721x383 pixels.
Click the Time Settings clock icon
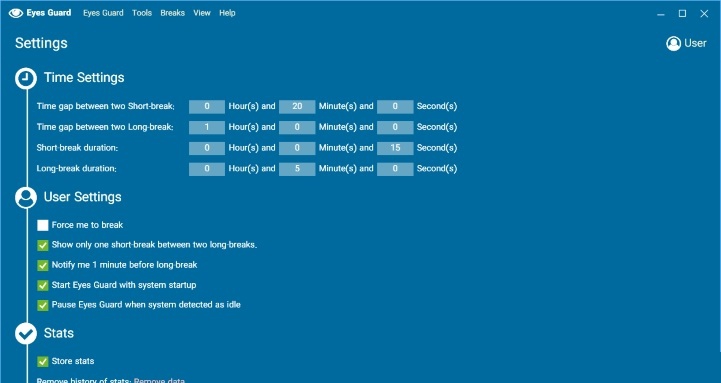26,78
